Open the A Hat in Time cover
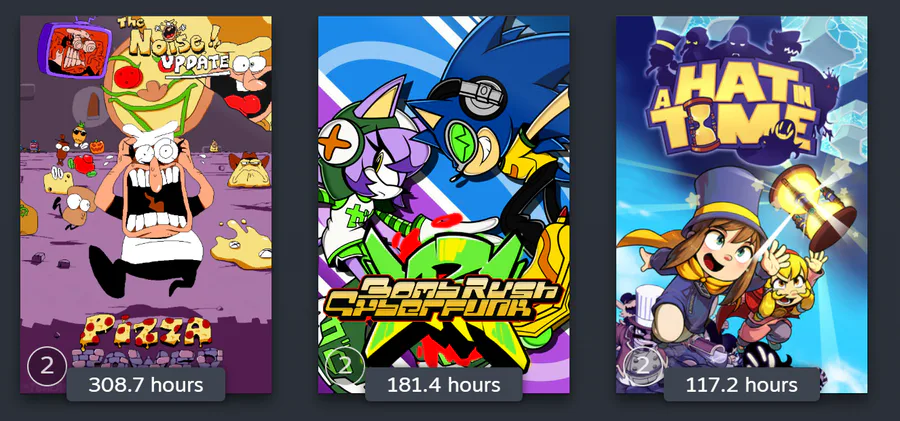Screen dimensions: 900x421 pyautogui.click(x=742, y=204)
